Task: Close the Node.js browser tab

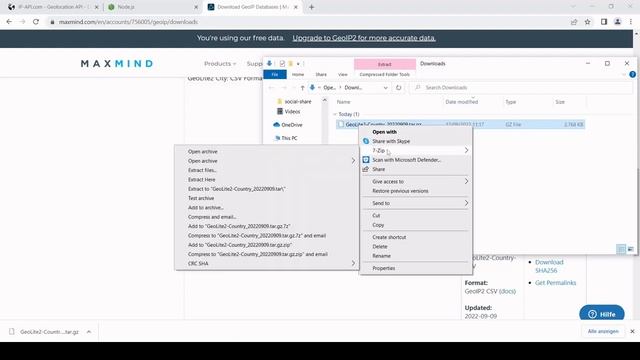Action: (196, 7)
